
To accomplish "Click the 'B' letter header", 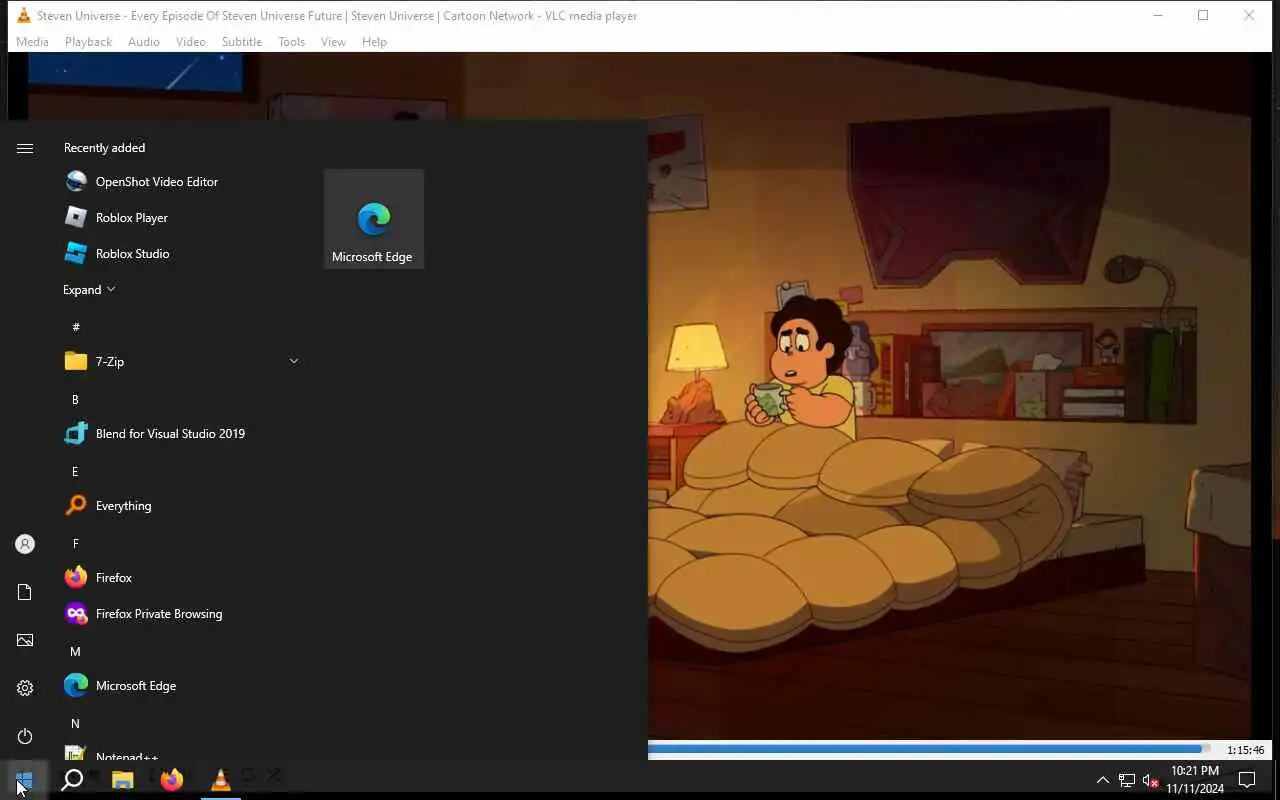I will click(75, 399).
